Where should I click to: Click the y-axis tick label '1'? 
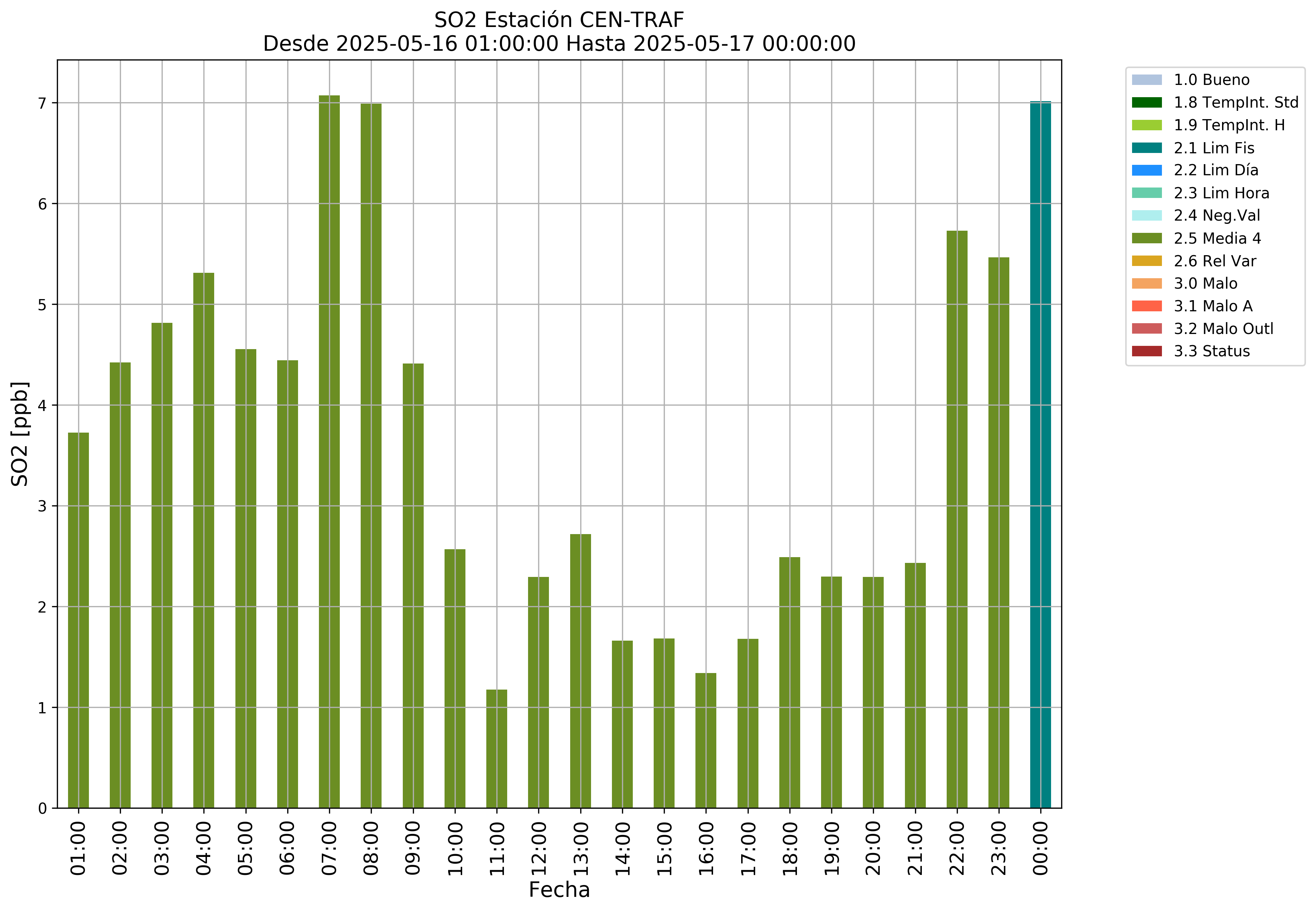(42, 708)
